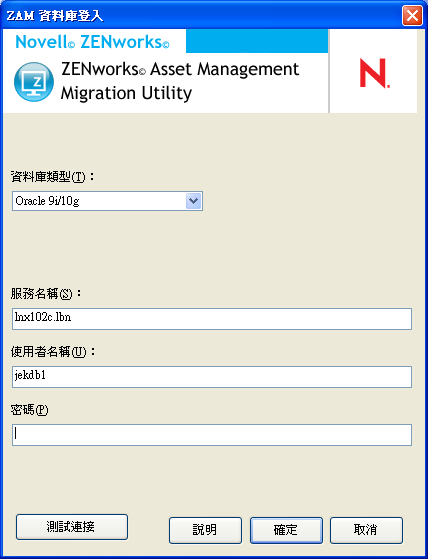Click the 密碼(P) label
The height and width of the screenshot is (559, 428).
(30, 410)
